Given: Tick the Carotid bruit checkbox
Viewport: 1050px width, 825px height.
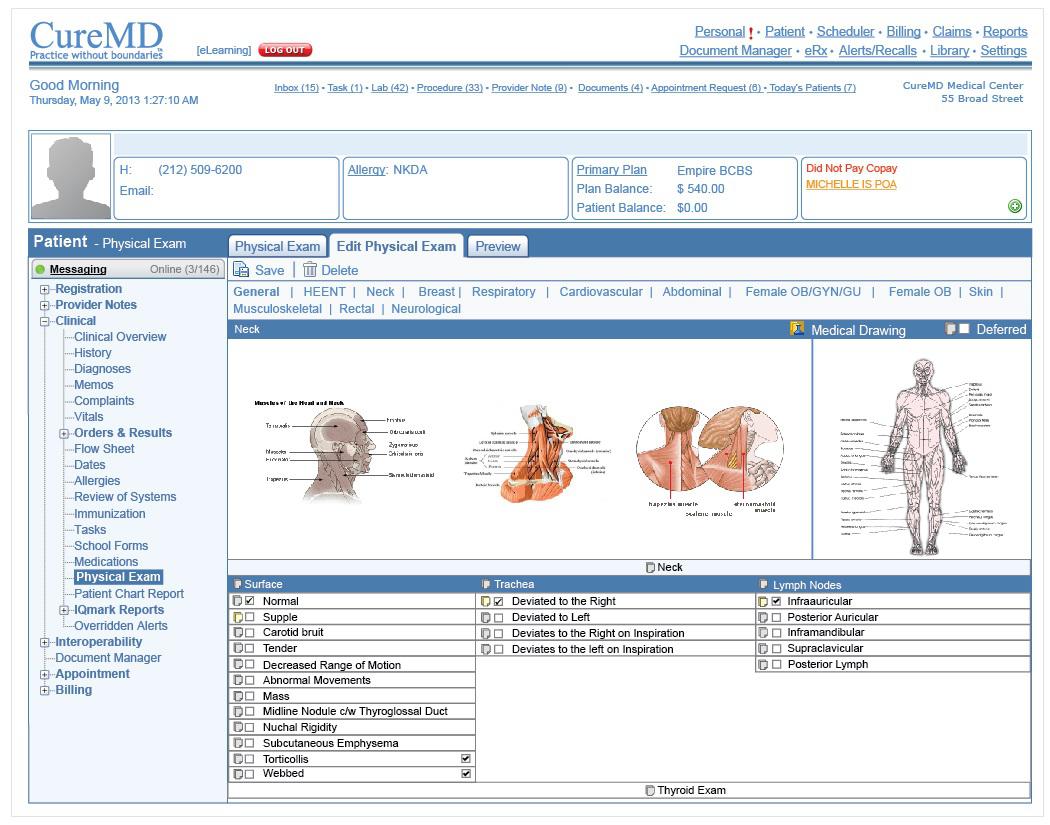Looking at the screenshot, I should tap(250, 633).
